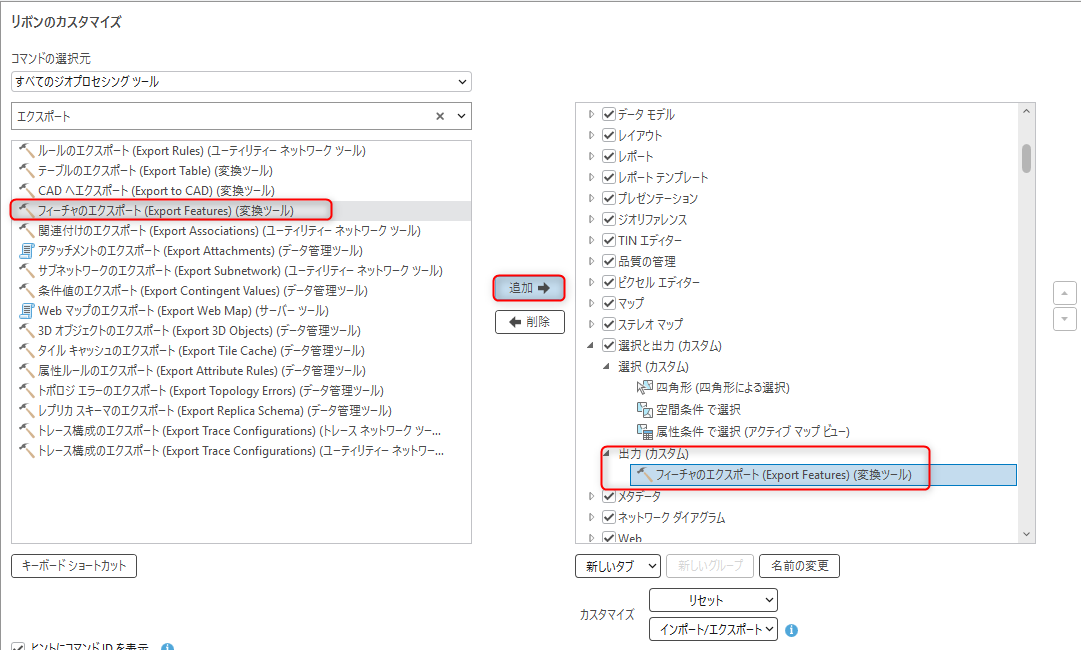Click the script icon beside Web マップのエクスポート

click(26, 311)
